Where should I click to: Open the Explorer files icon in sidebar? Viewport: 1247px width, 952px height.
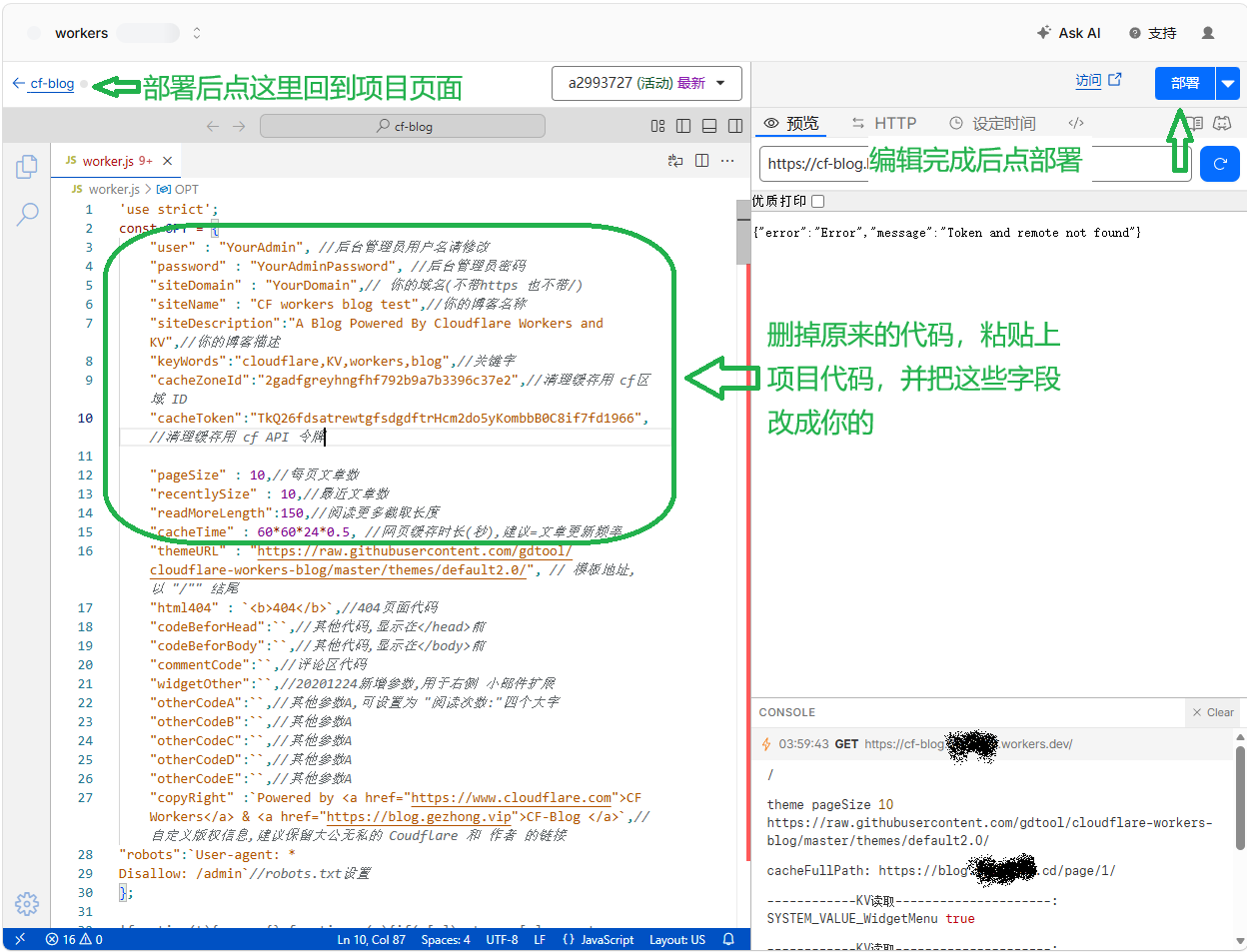coord(27,167)
